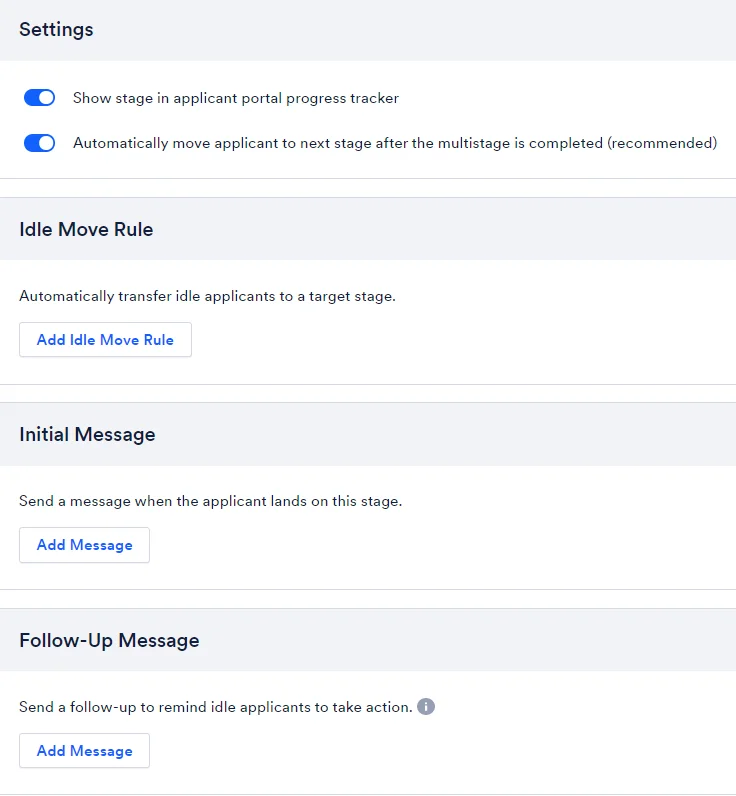Disable Show stage in applicant portal toggle

(x=40, y=97)
